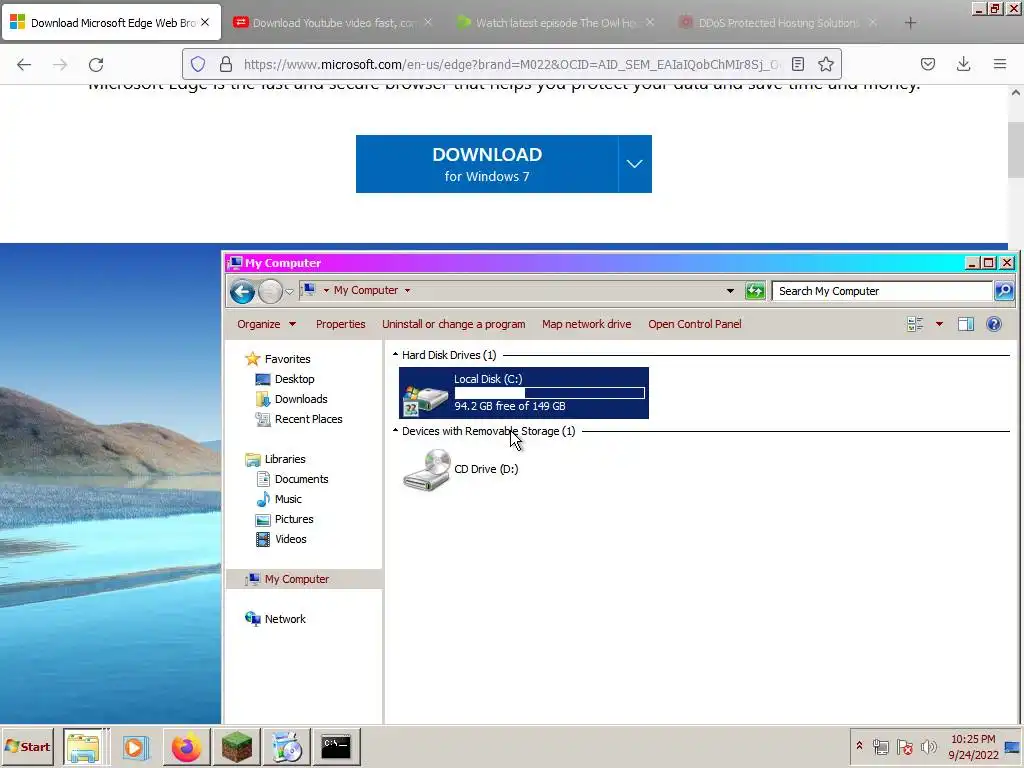Open Explorer help question mark icon
Viewport: 1024px width, 768px height.
(993, 324)
